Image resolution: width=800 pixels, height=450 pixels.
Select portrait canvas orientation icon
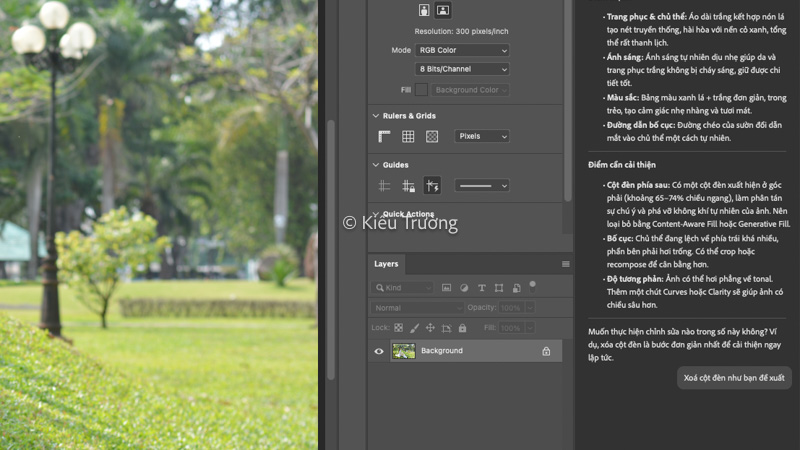pos(423,10)
